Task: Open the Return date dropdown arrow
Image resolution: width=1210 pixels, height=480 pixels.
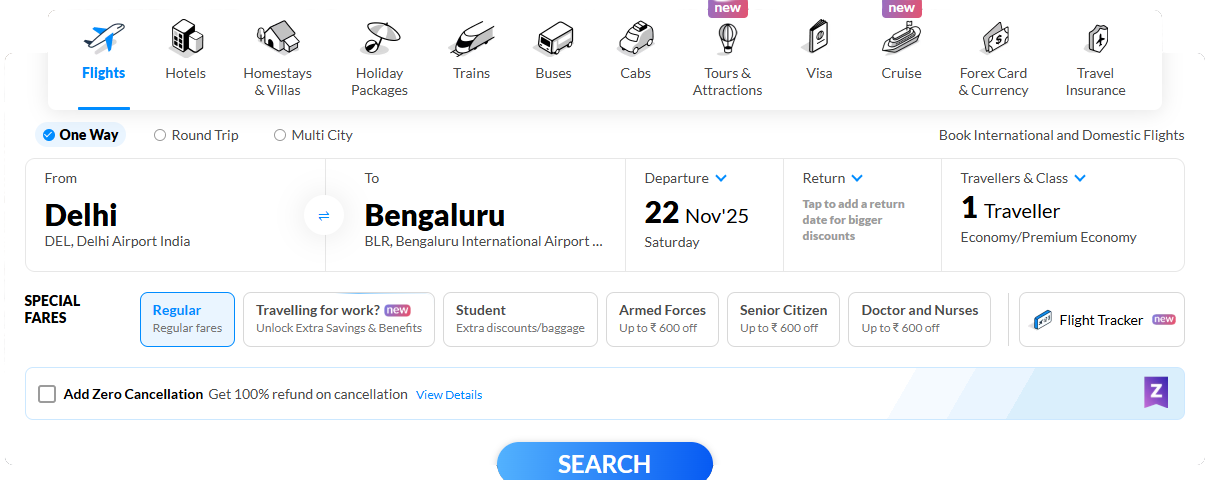Action: click(857, 179)
